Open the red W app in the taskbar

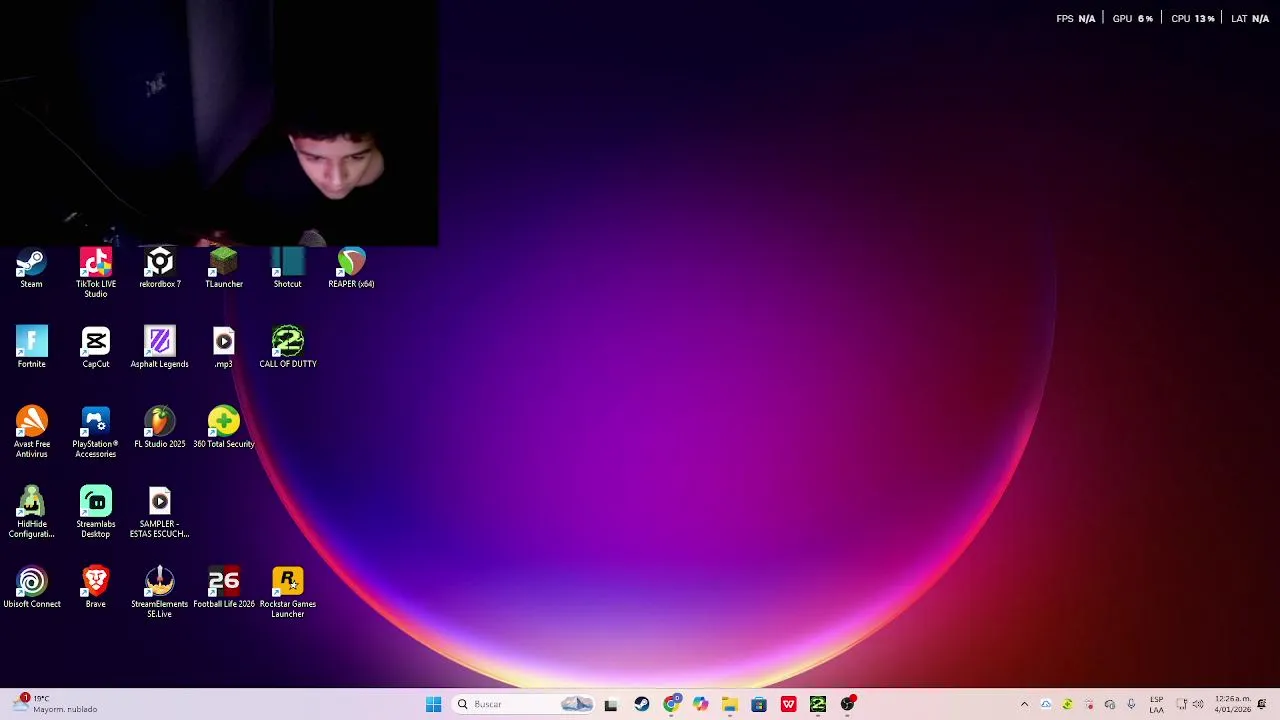(789, 704)
